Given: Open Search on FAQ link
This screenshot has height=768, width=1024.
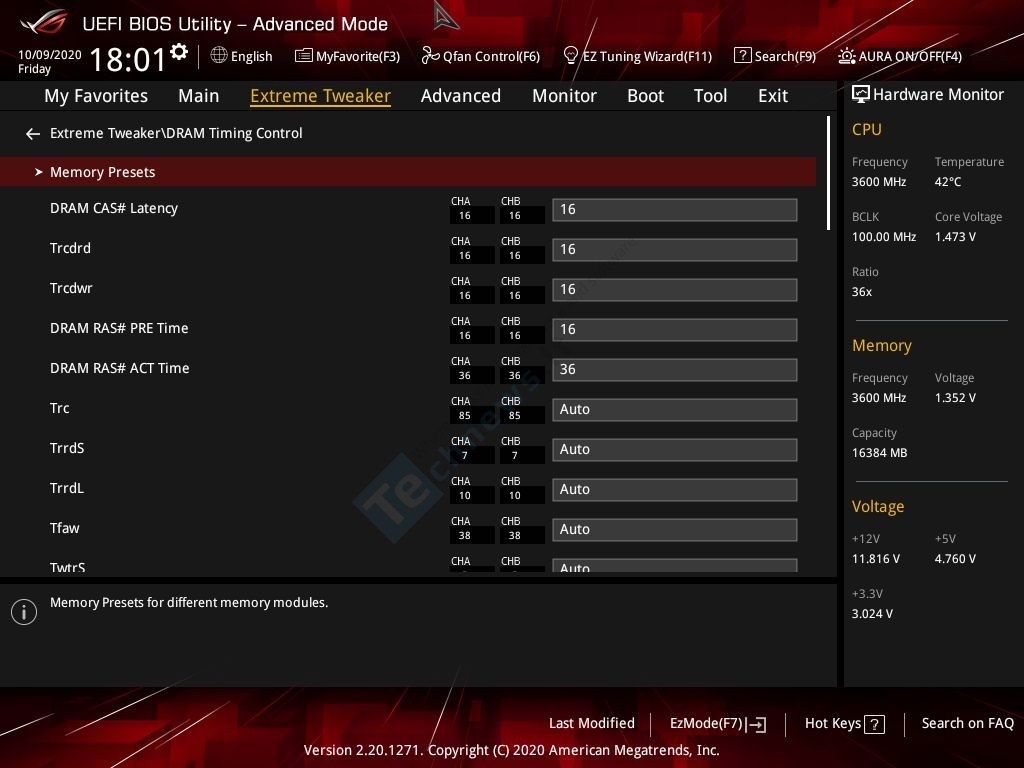Looking at the screenshot, I should click(x=968, y=724).
